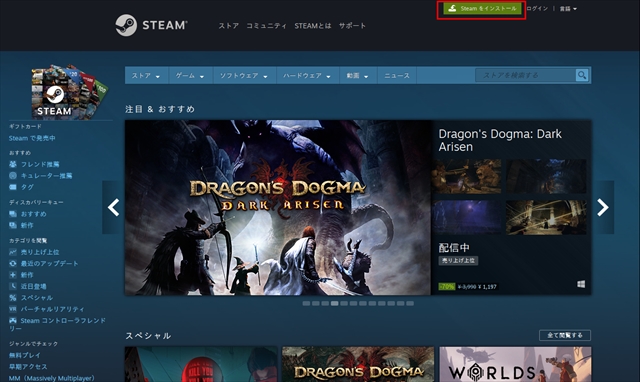Open the 言語 language dropdown

coord(568,9)
